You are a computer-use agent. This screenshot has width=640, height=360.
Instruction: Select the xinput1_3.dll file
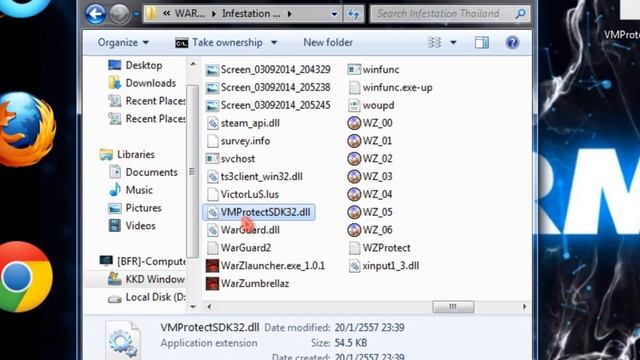coord(384,266)
